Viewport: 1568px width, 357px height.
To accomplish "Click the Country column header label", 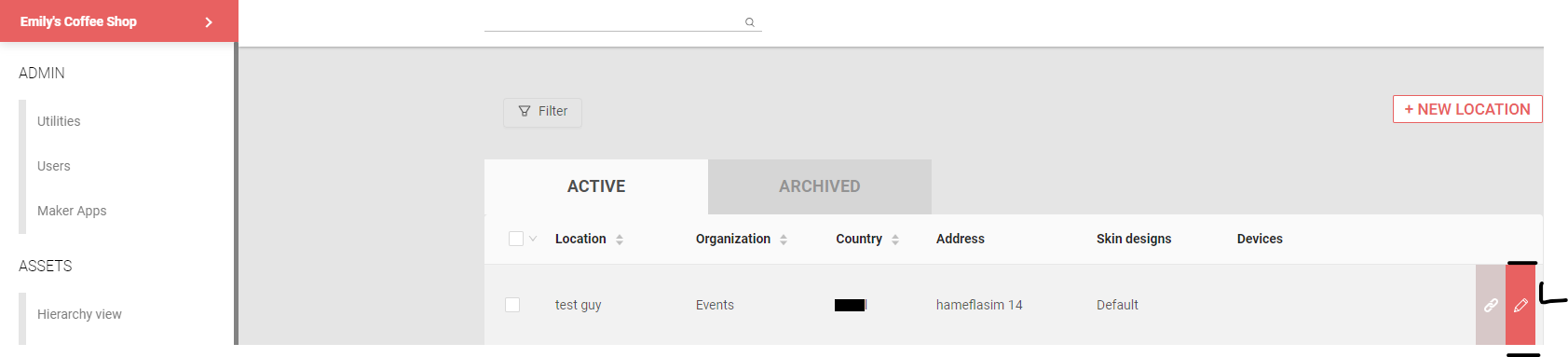I will (859, 239).
